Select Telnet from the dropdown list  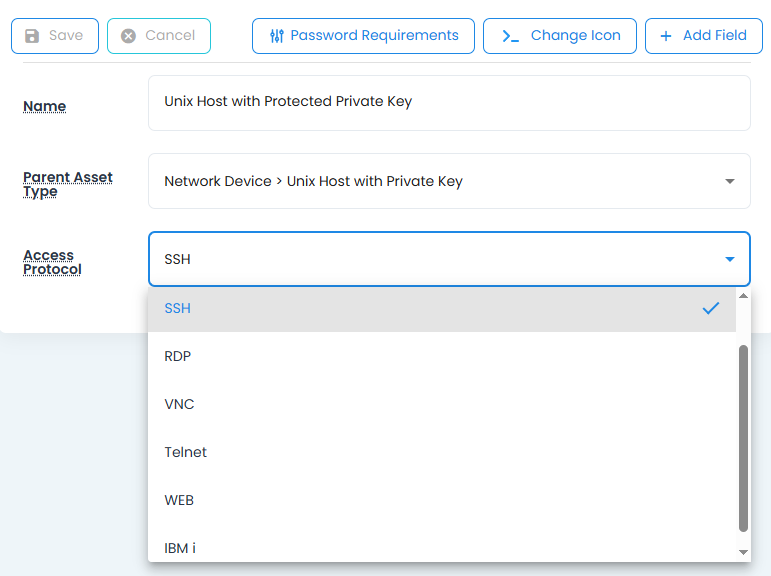point(186,452)
